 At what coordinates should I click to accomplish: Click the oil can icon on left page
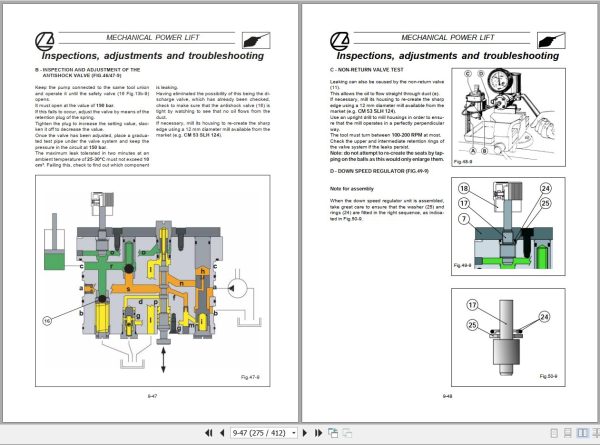pos(256,40)
